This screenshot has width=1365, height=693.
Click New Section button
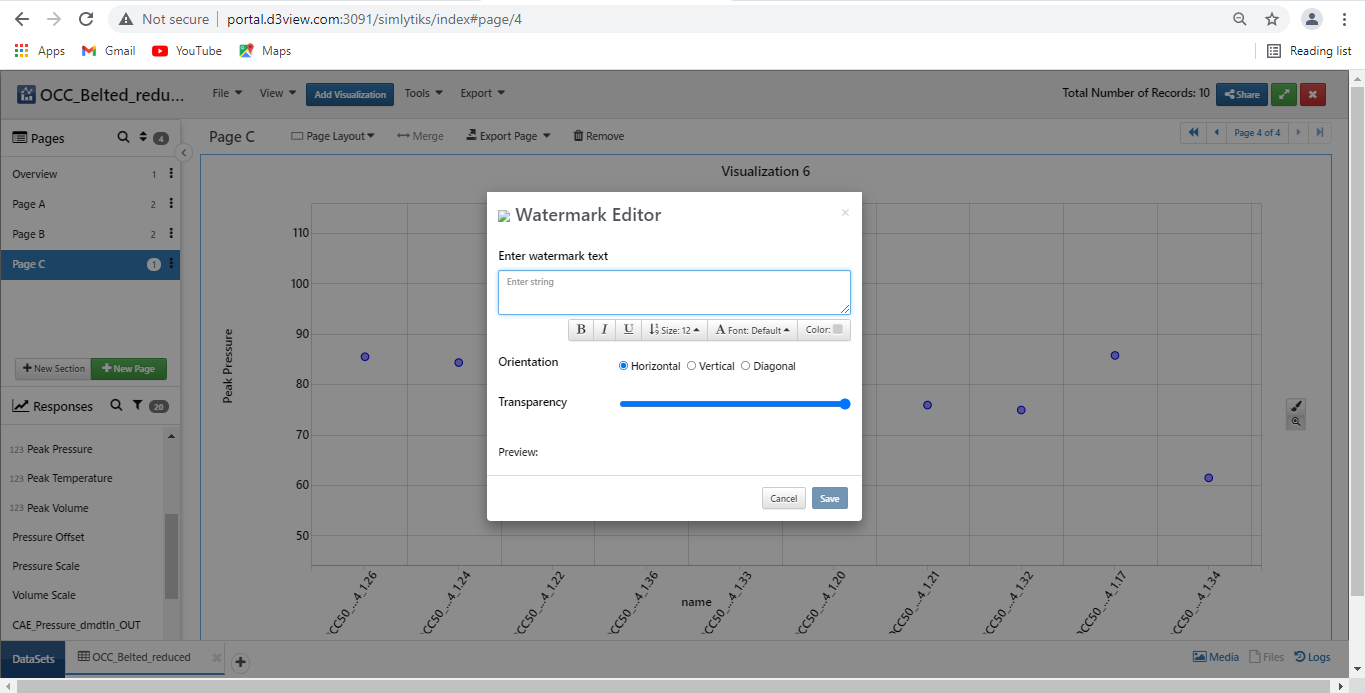pos(53,369)
